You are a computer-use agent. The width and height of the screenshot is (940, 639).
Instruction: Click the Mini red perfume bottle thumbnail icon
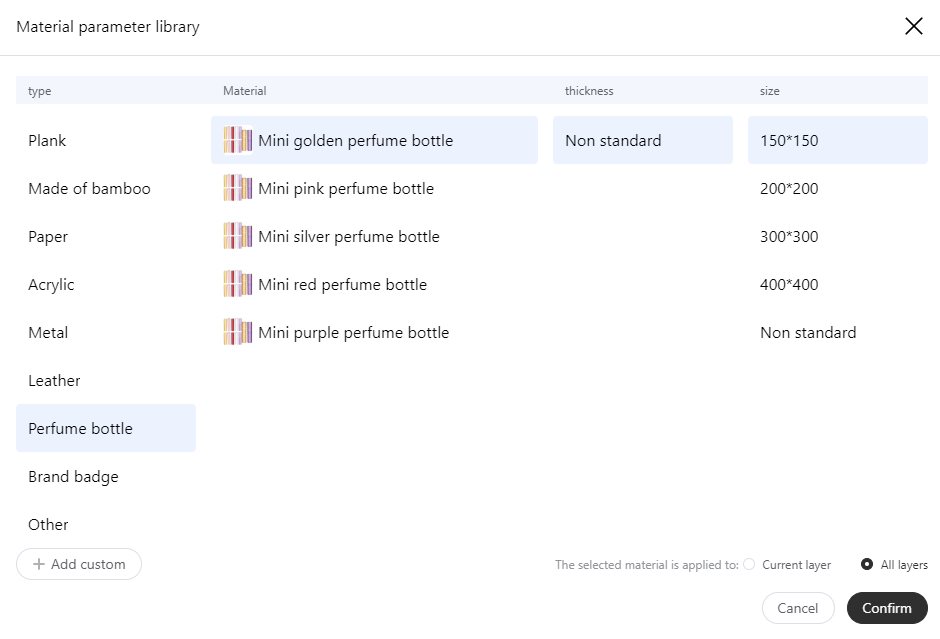tap(238, 284)
